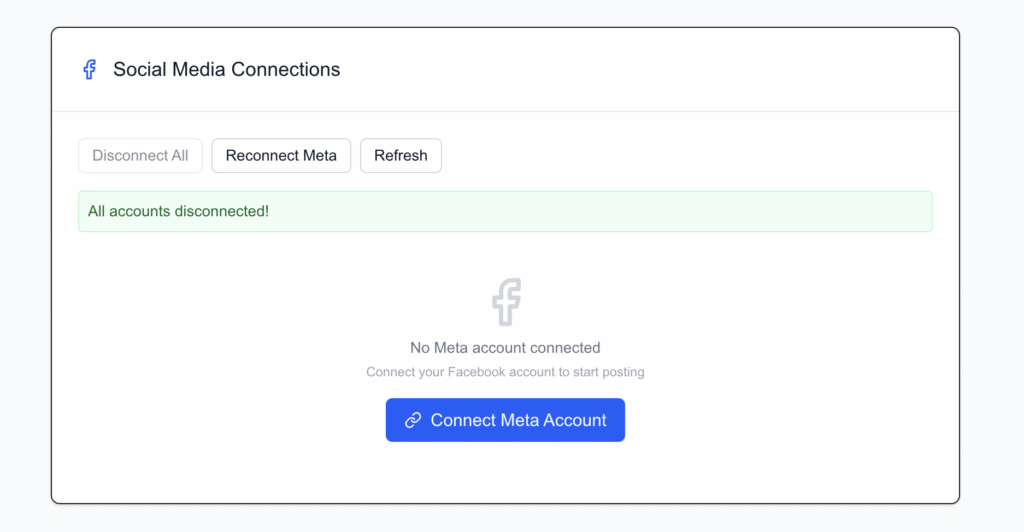Click the word 'Connections' in the card title

tap(285, 70)
